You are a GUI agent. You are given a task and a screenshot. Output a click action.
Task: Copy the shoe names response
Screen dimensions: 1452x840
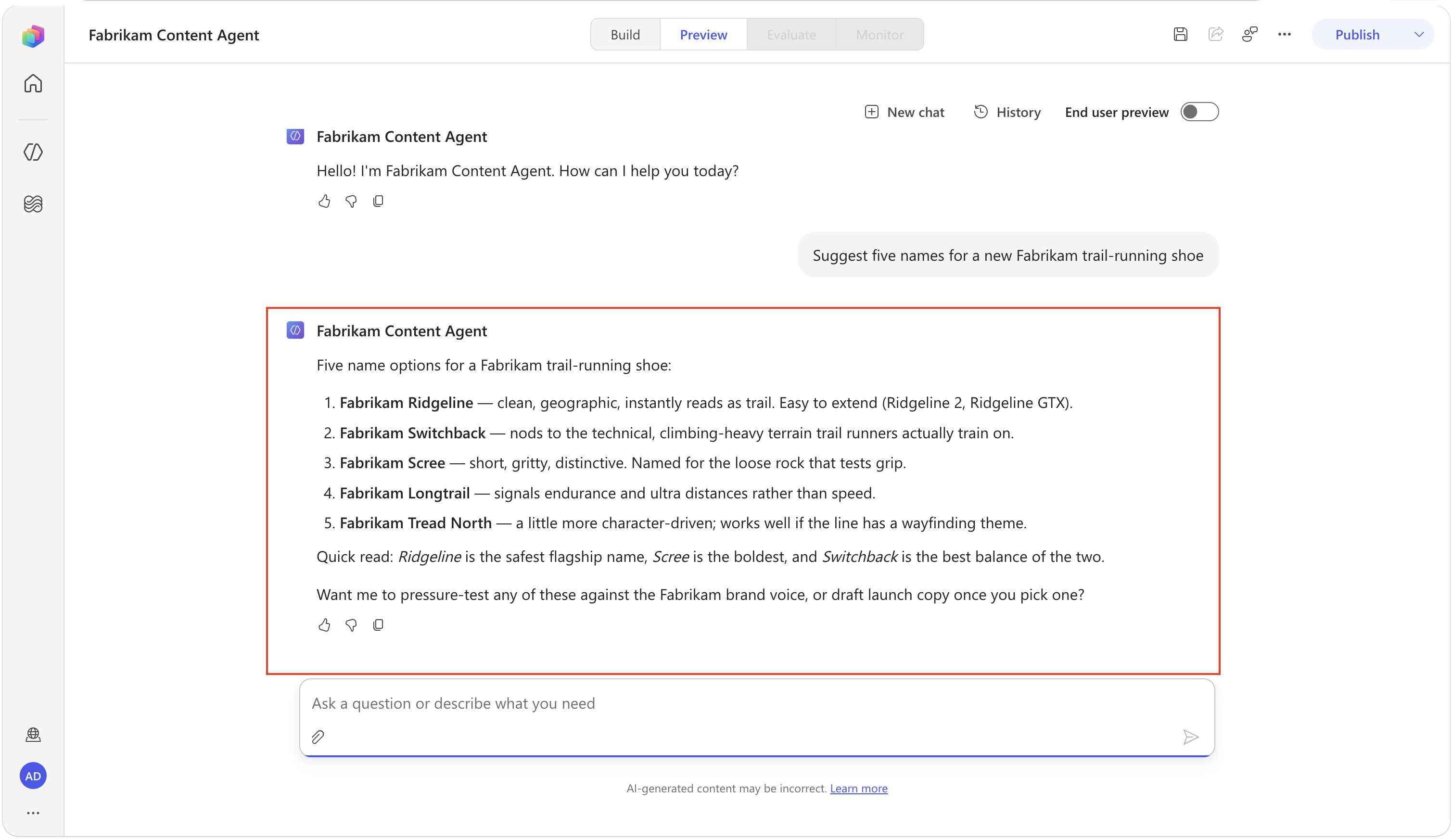coord(378,625)
